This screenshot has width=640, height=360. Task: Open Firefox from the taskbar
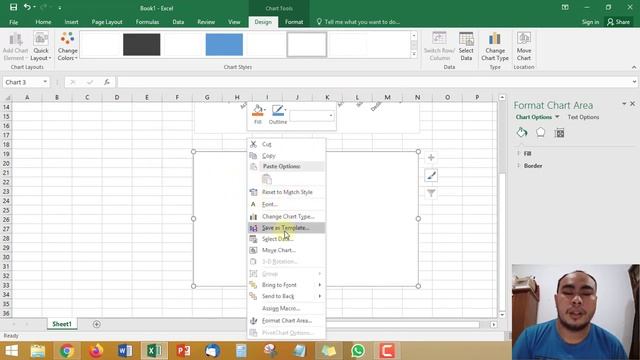click(96, 351)
